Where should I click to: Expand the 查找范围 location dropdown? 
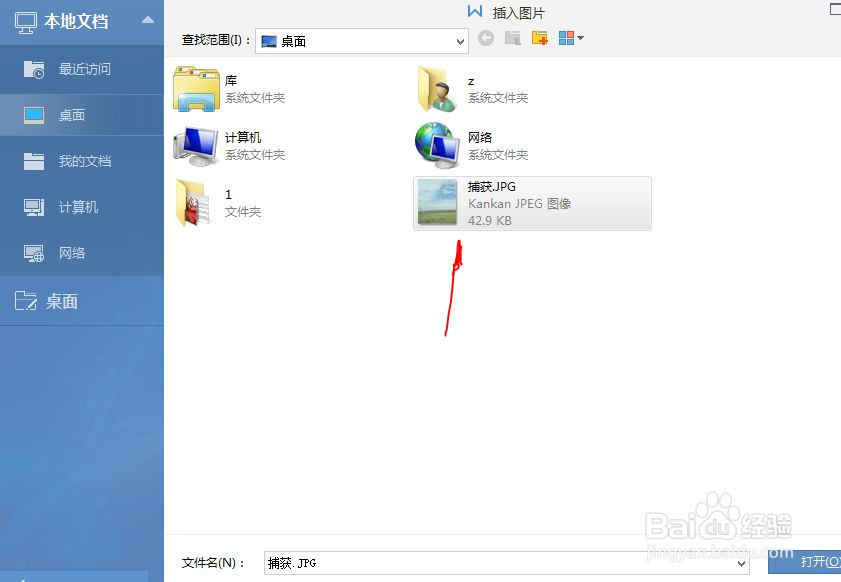click(460, 41)
